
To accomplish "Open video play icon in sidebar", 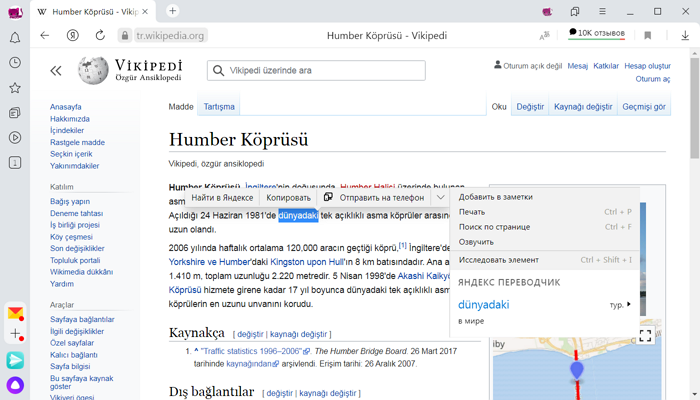I will coord(15,138).
